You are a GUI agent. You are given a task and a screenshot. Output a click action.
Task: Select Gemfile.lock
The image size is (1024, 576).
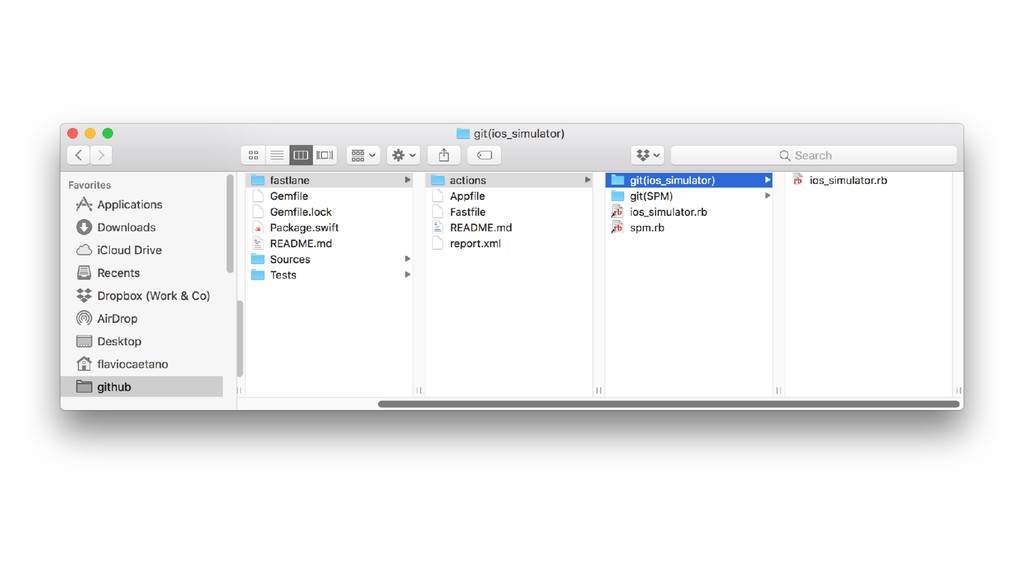[330, 212]
